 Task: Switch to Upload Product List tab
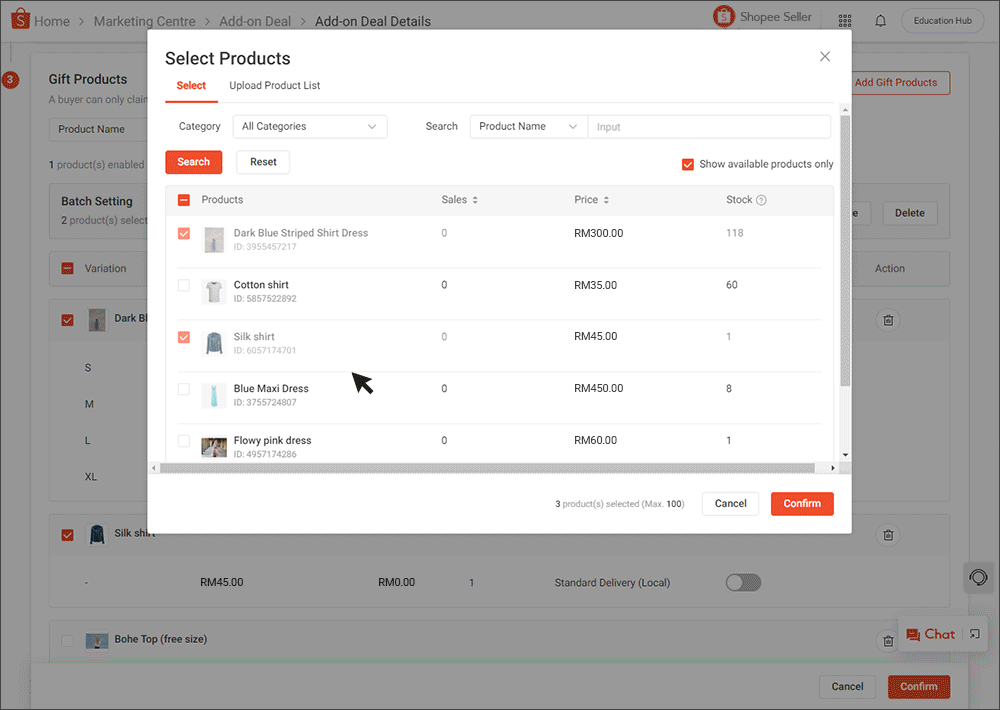(x=274, y=86)
